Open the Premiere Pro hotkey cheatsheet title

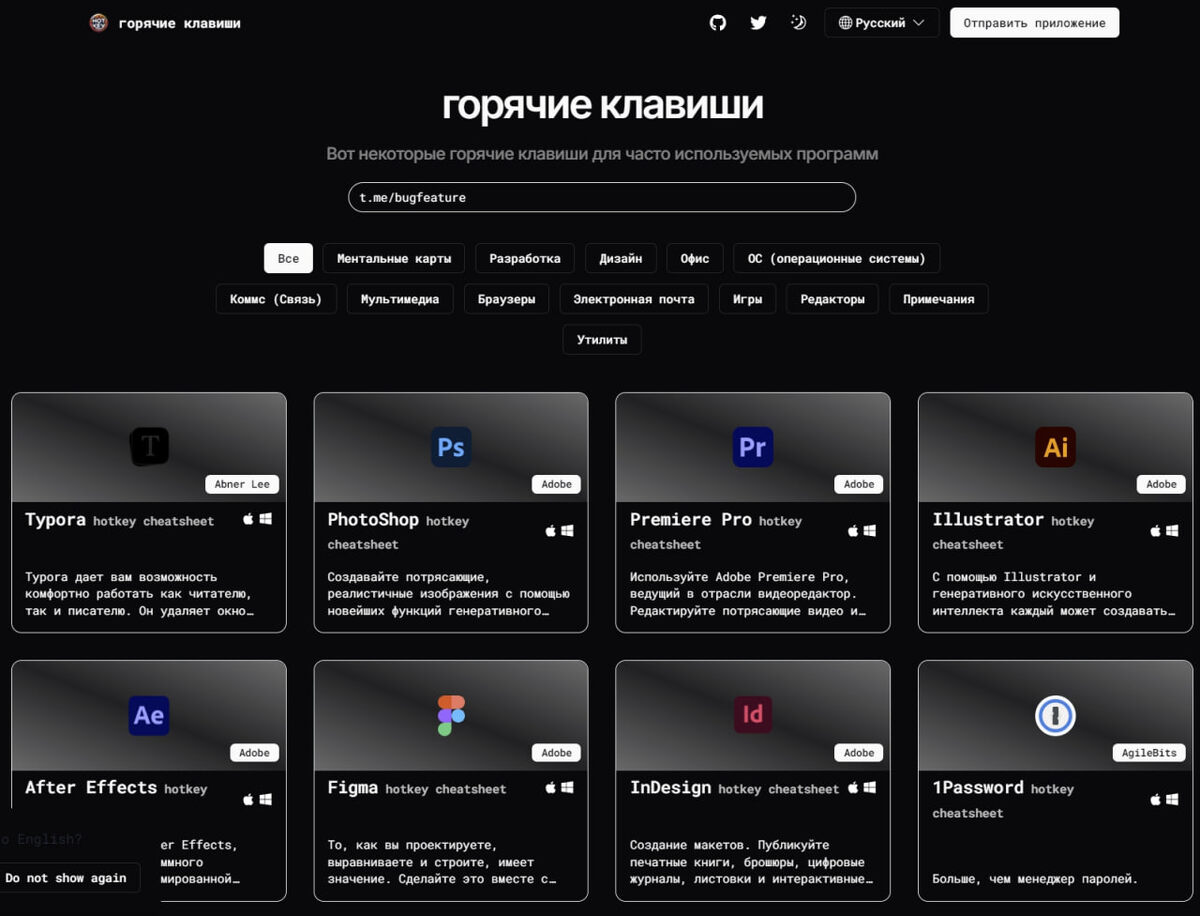pyautogui.click(x=716, y=531)
